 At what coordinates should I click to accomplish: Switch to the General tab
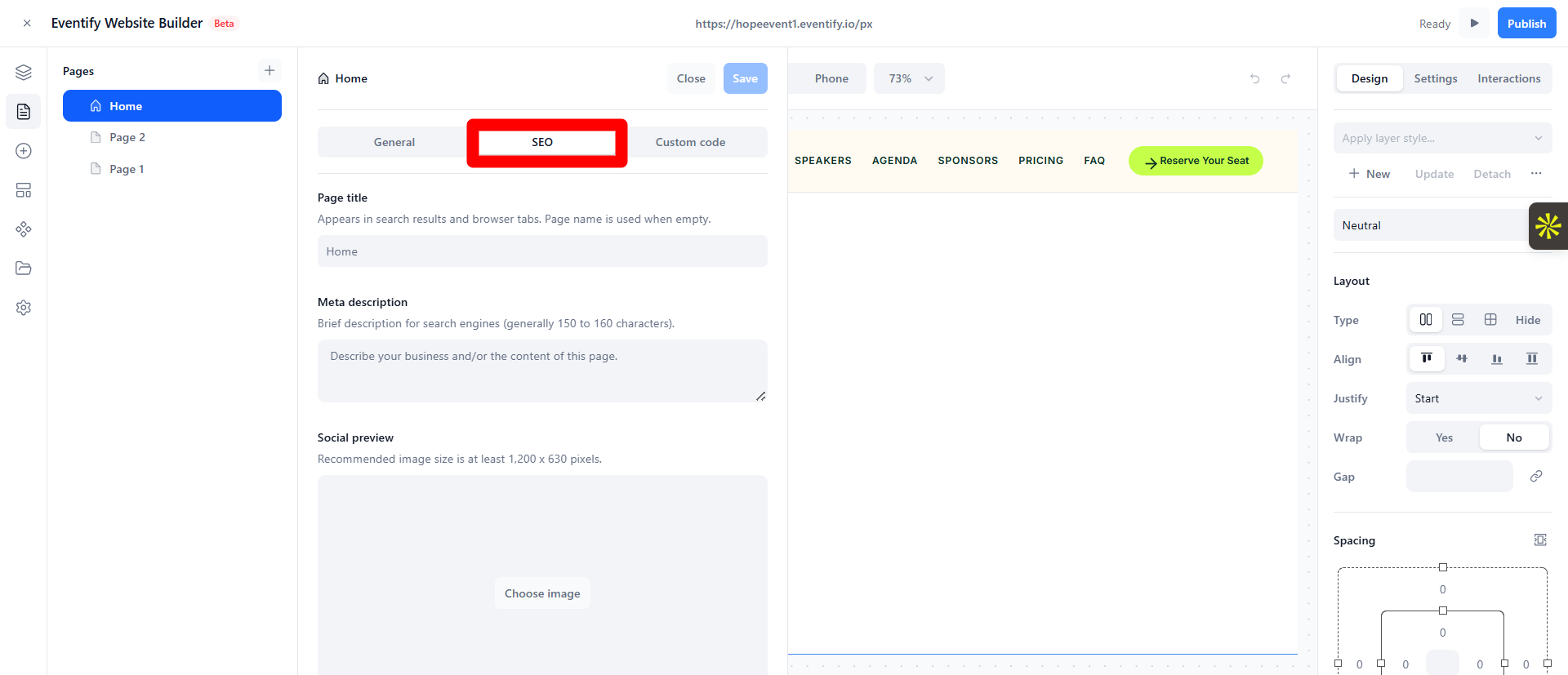(394, 142)
